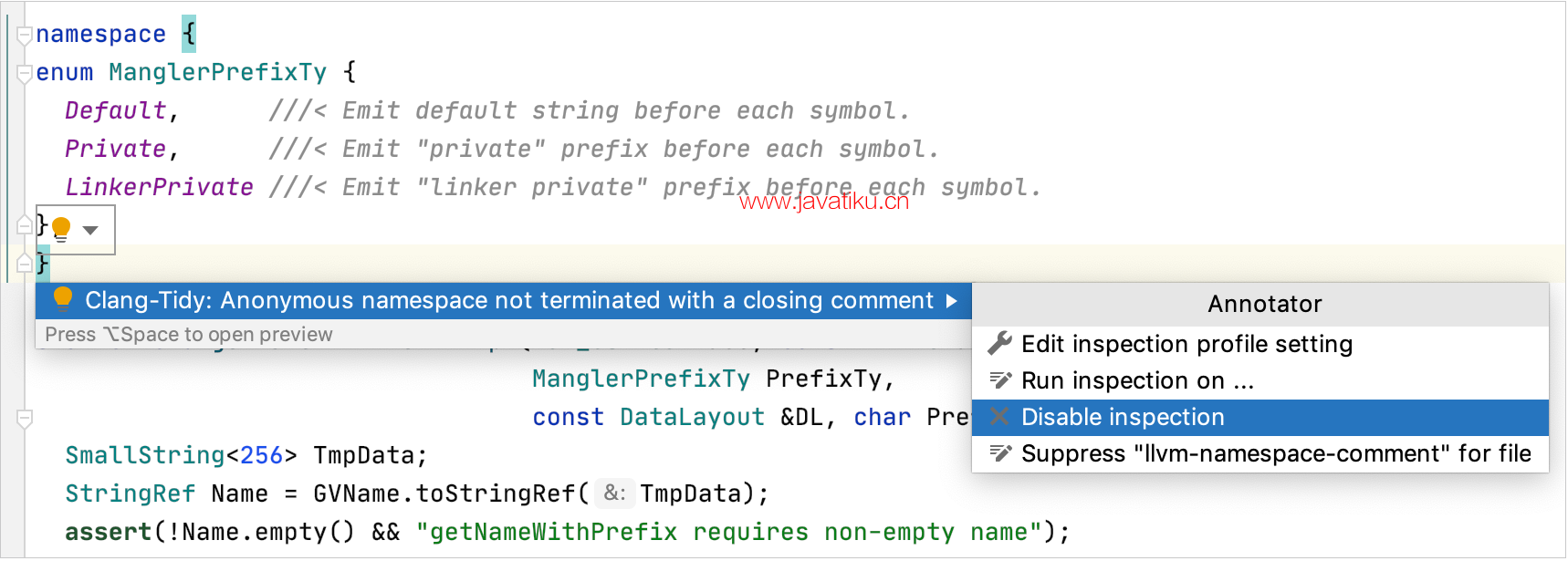The image size is (1568, 561).
Task: Click the icon beside "Run inspection on ..."
Action: (1000, 380)
